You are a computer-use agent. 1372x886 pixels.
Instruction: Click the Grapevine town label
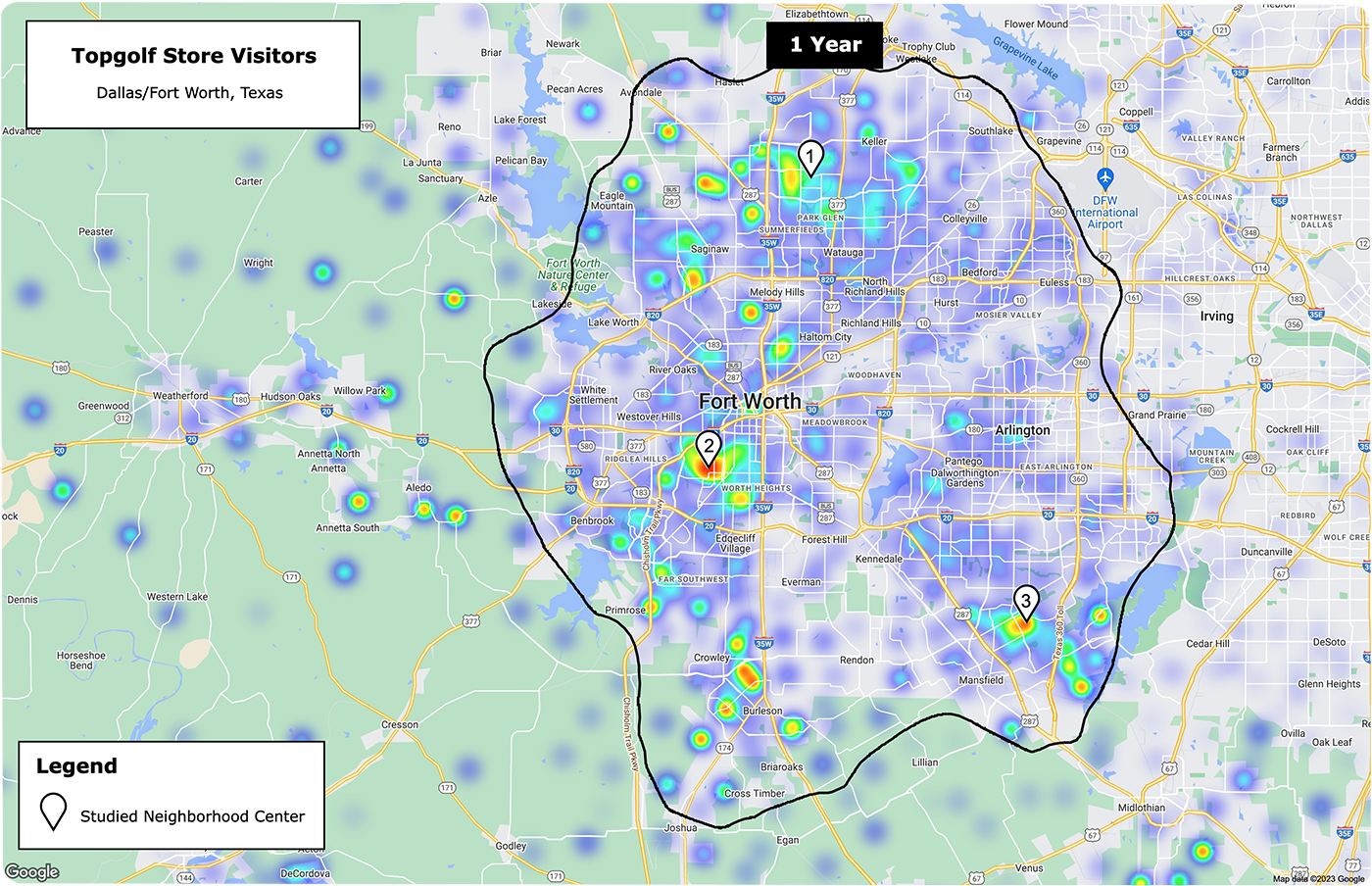coord(1059,141)
